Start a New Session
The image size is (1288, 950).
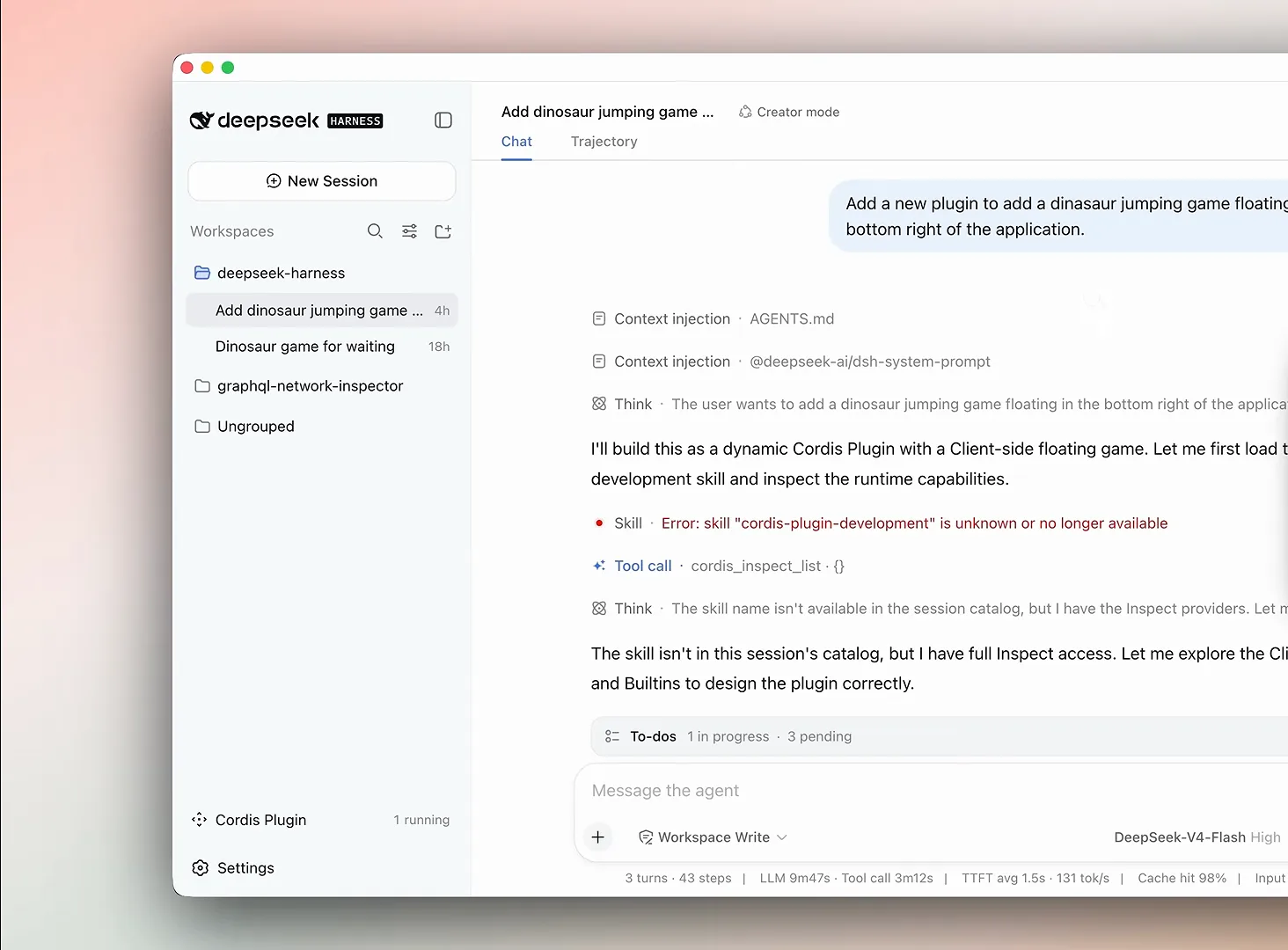tap(322, 181)
